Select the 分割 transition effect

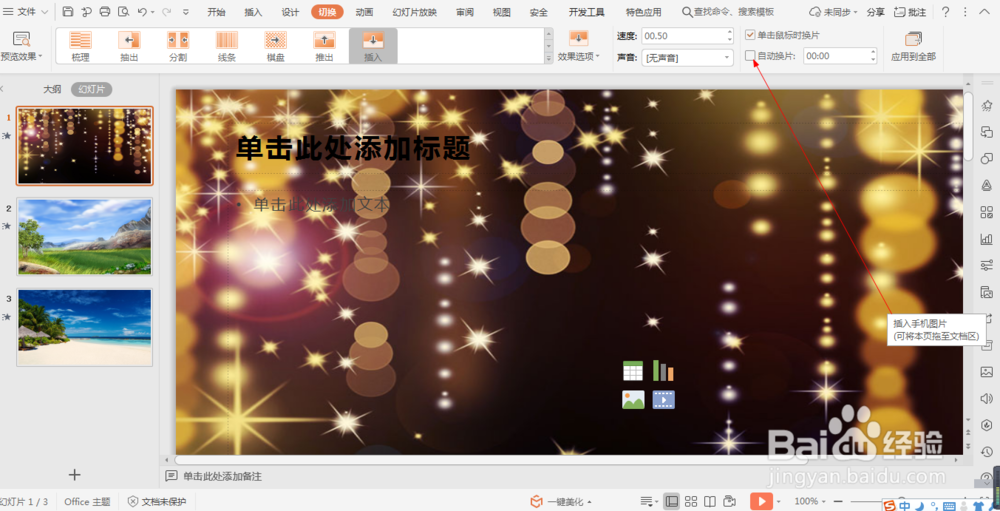pyautogui.click(x=178, y=47)
